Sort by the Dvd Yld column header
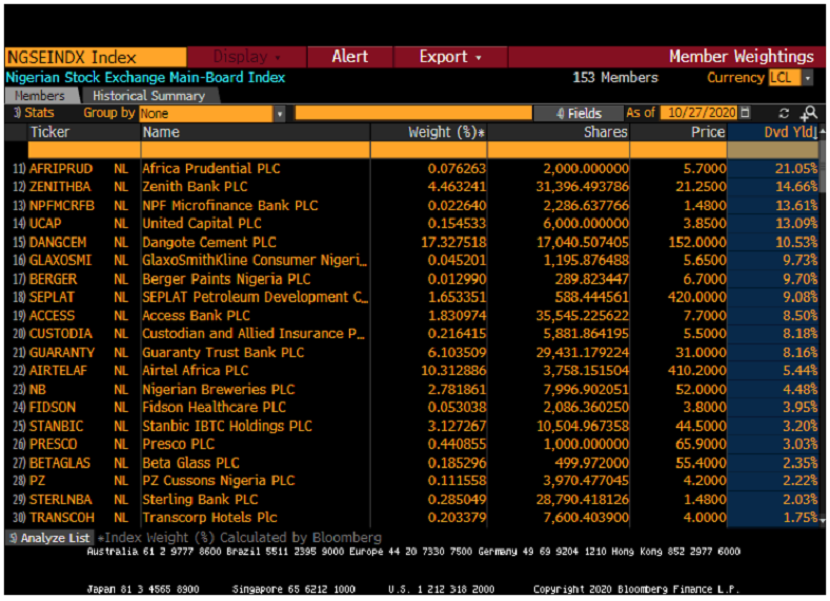The width and height of the screenshot is (830, 601). point(791,132)
